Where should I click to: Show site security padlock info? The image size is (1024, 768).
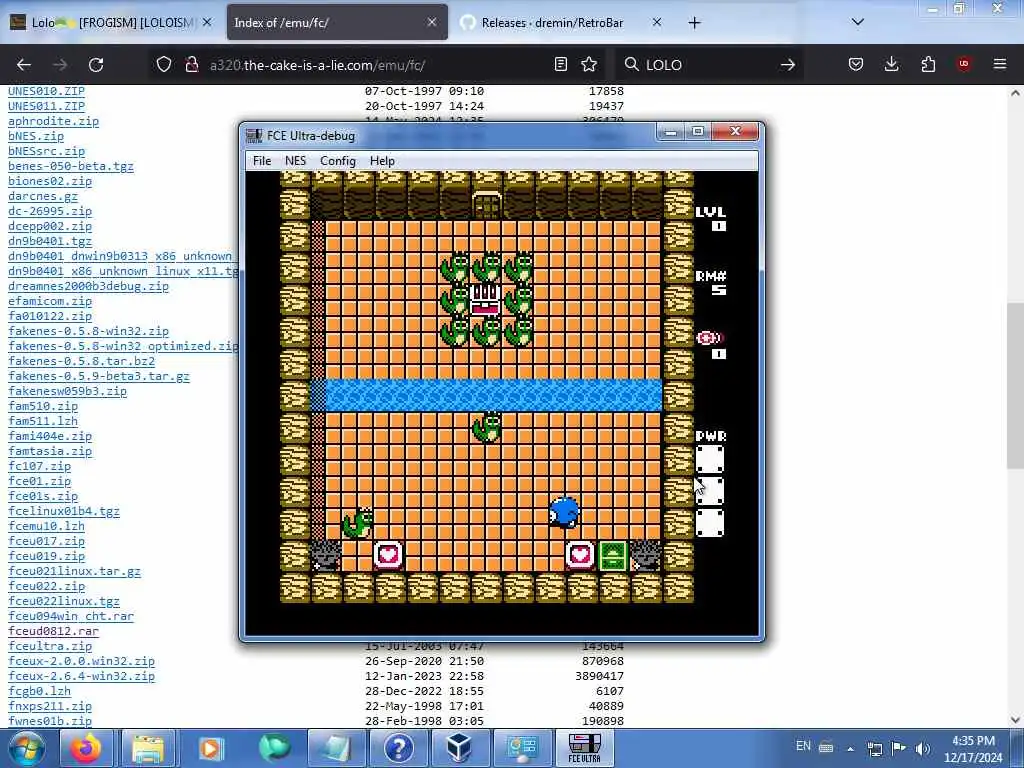(x=191, y=65)
